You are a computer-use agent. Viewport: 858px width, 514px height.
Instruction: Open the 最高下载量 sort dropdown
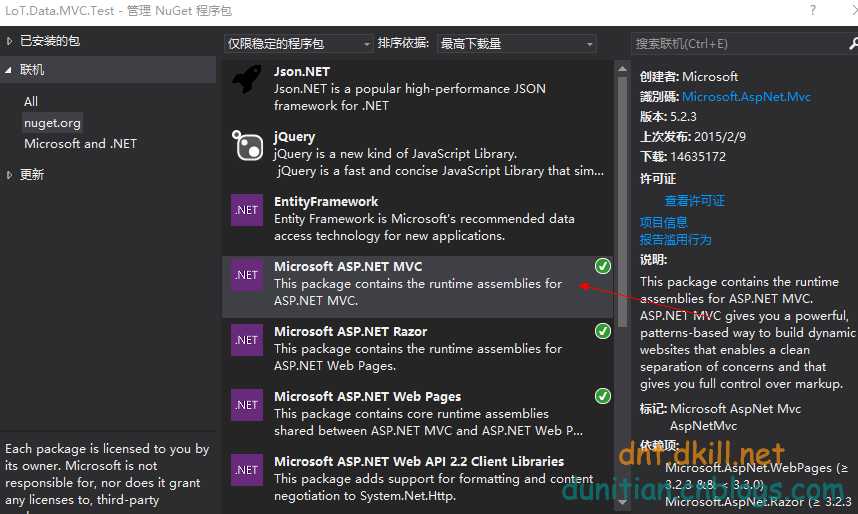pyautogui.click(x=517, y=44)
